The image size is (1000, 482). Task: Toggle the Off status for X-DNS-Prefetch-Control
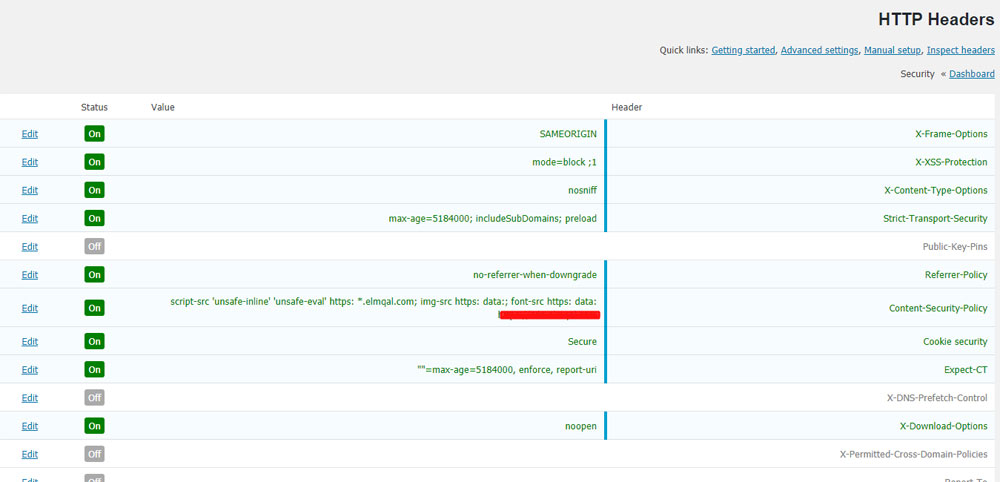coord(94,398)
